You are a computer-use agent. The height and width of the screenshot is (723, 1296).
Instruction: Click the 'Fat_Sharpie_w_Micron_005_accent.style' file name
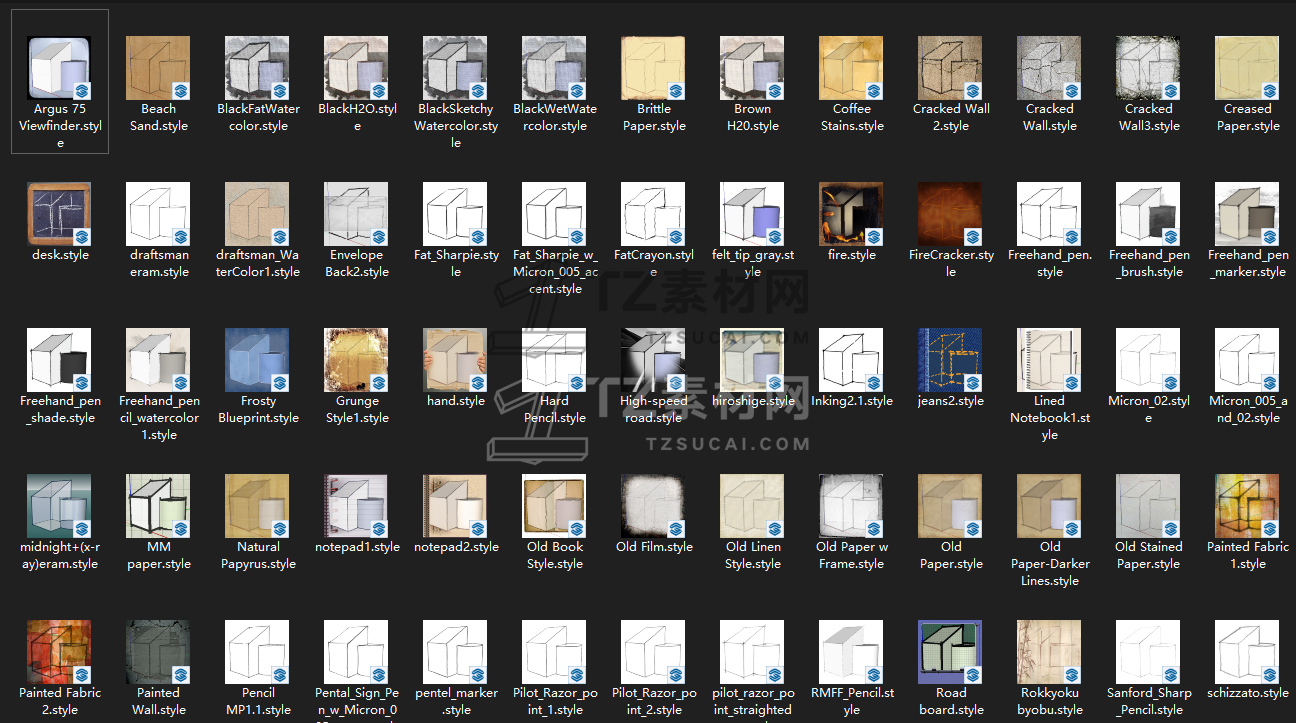pos(555,272)
